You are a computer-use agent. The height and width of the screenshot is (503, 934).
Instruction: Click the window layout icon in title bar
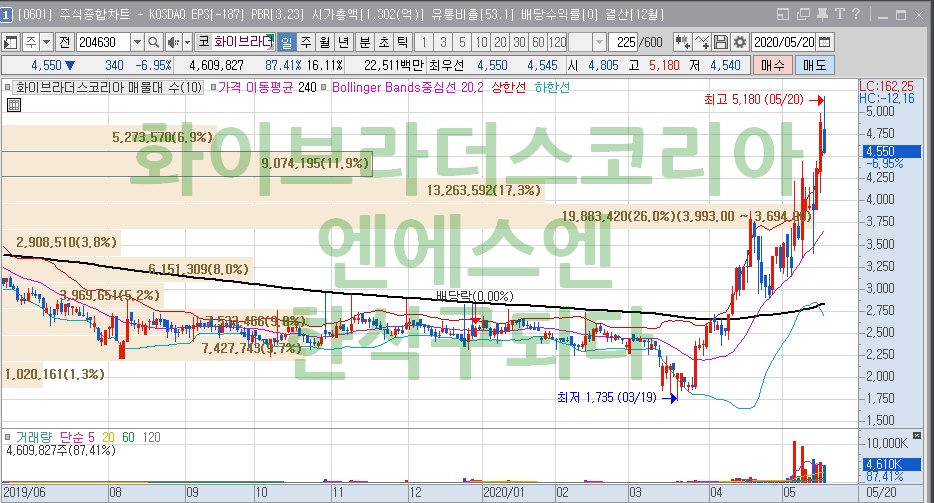coord(783,14)
